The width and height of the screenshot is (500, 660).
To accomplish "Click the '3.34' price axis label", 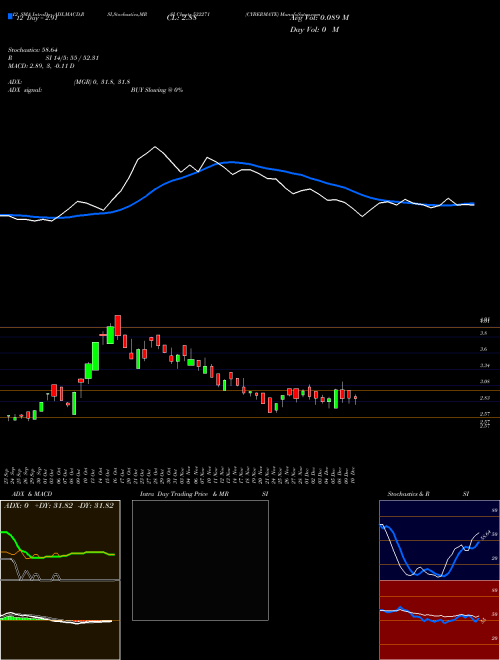I will 485,366.
